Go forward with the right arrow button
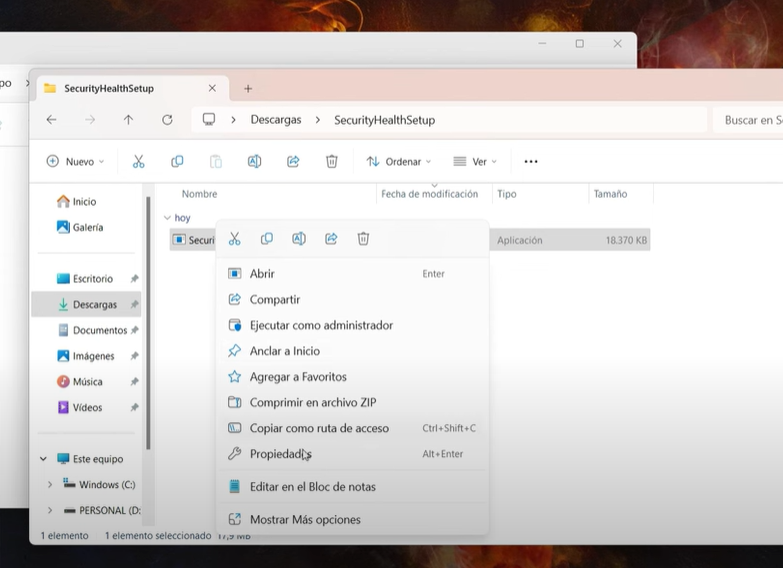This screenshot has height=568, width=783. tap(90, 120)
